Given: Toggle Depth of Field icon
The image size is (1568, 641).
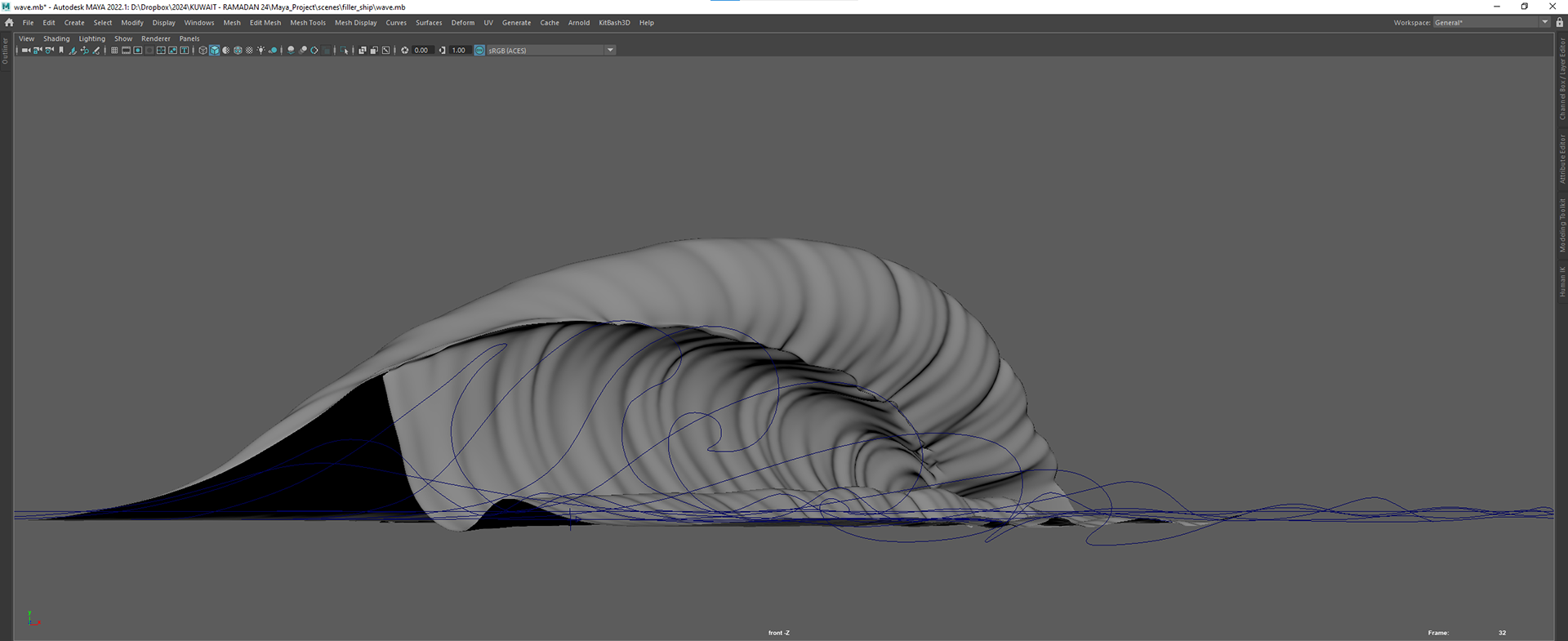Looking at the screenshot, I should tap(326, 51).
